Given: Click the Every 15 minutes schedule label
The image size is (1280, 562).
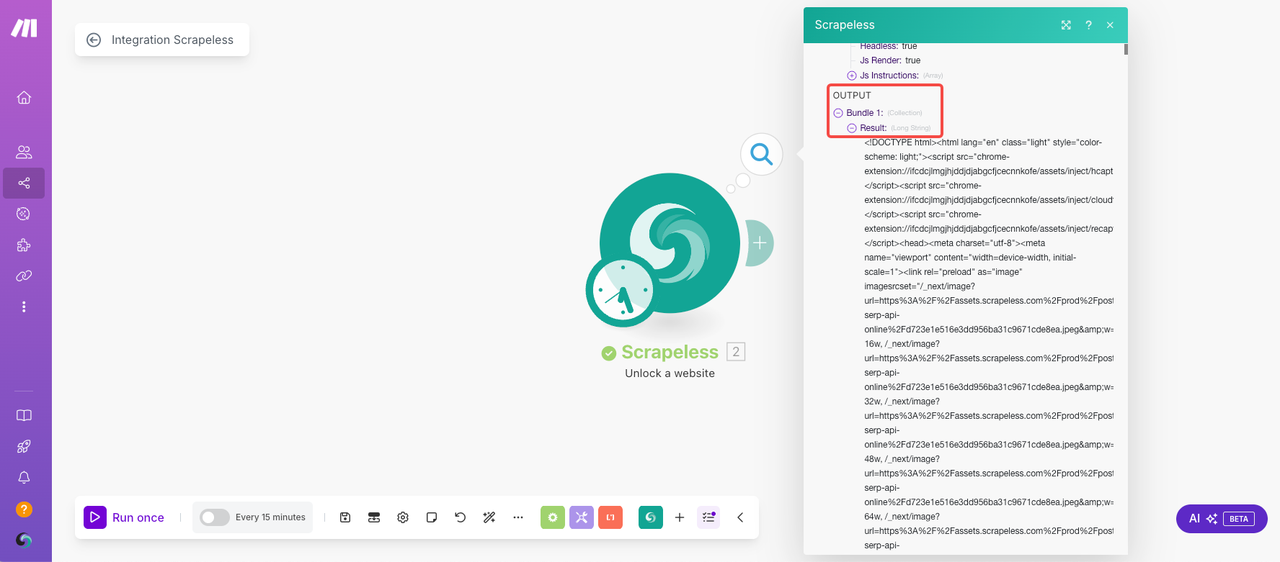Looking at the screenshot, I should (x=270, y=517).
